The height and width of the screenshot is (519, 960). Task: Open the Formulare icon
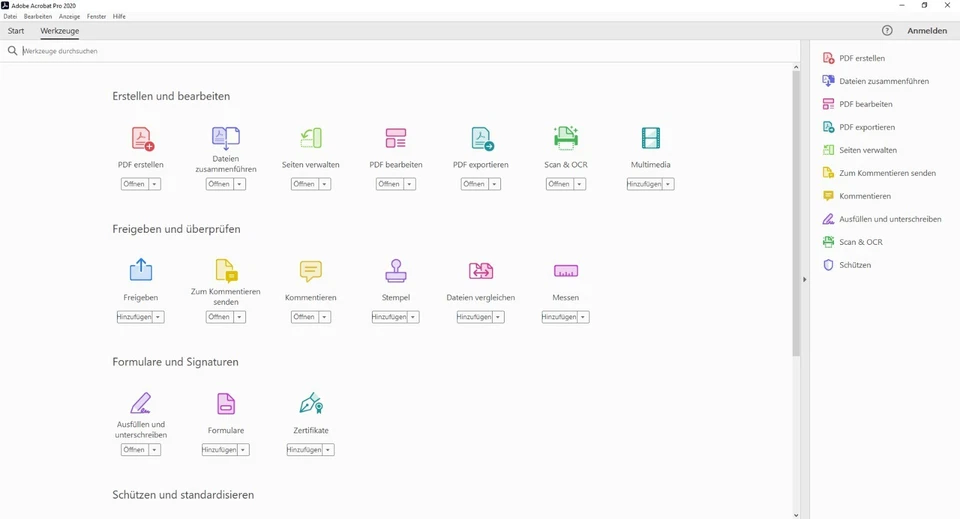click(x=226, y=404)
